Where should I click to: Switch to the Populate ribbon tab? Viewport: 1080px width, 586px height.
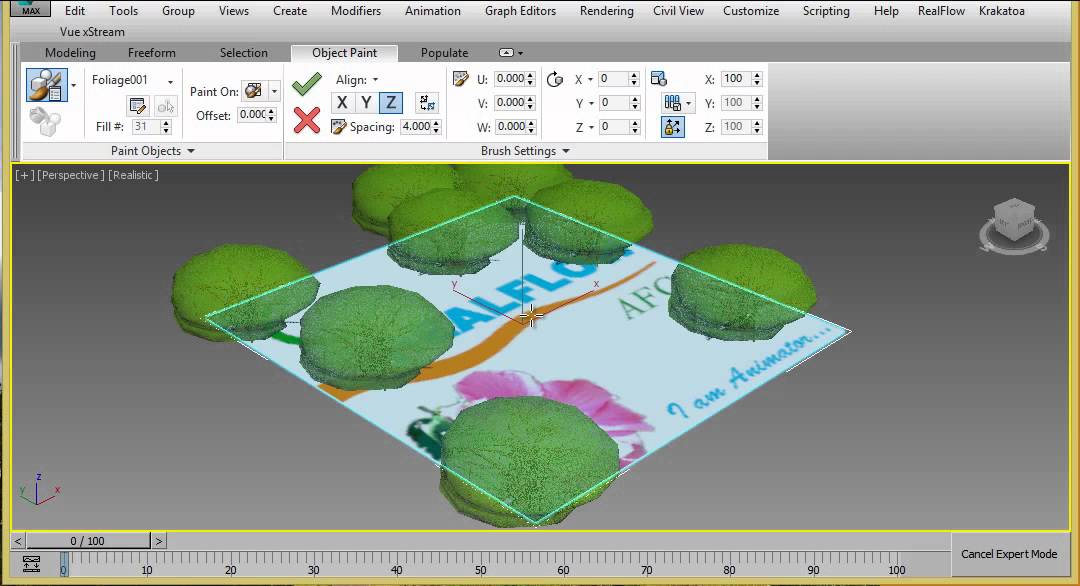pyautogui.click(x=444, y=52)
